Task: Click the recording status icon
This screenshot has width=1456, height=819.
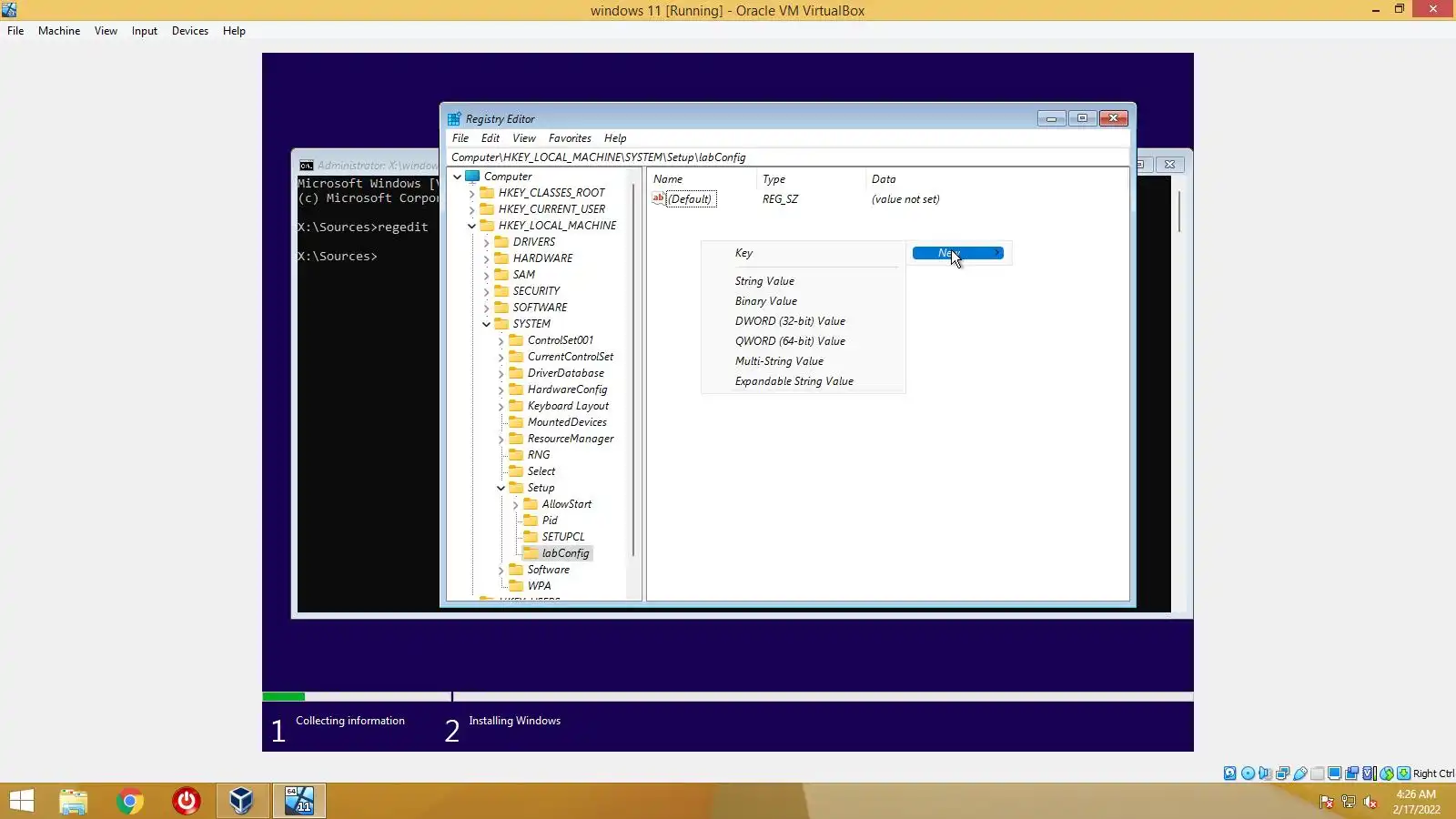Action: 1352,773
